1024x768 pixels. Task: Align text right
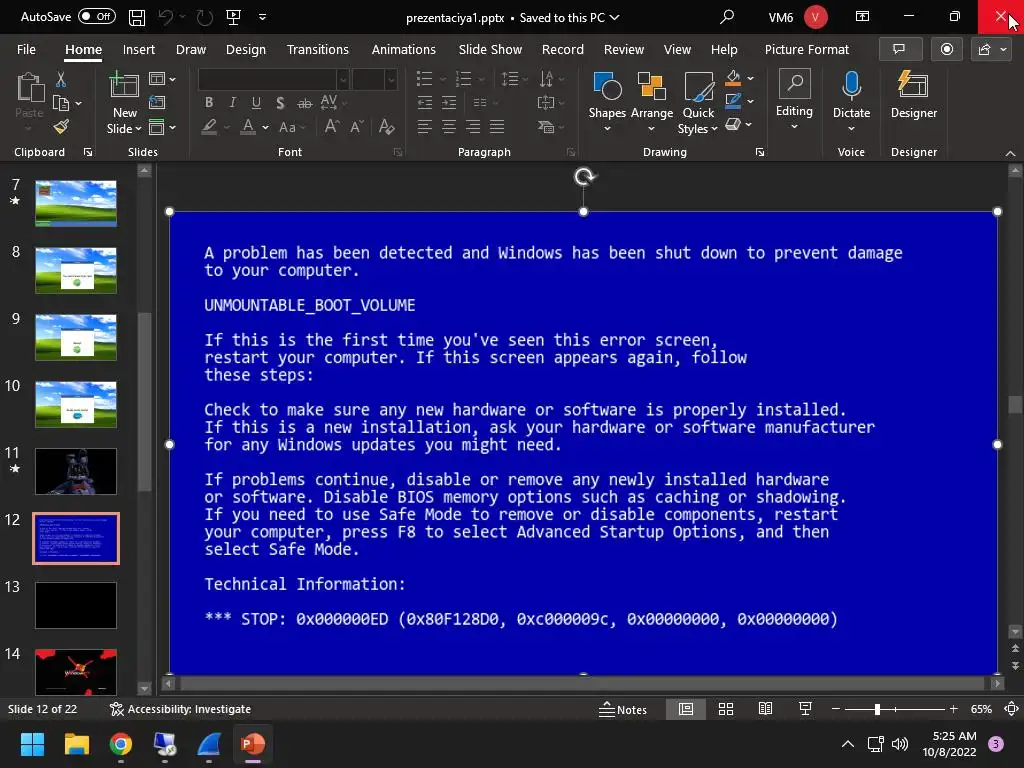click(x=473, y=127)
